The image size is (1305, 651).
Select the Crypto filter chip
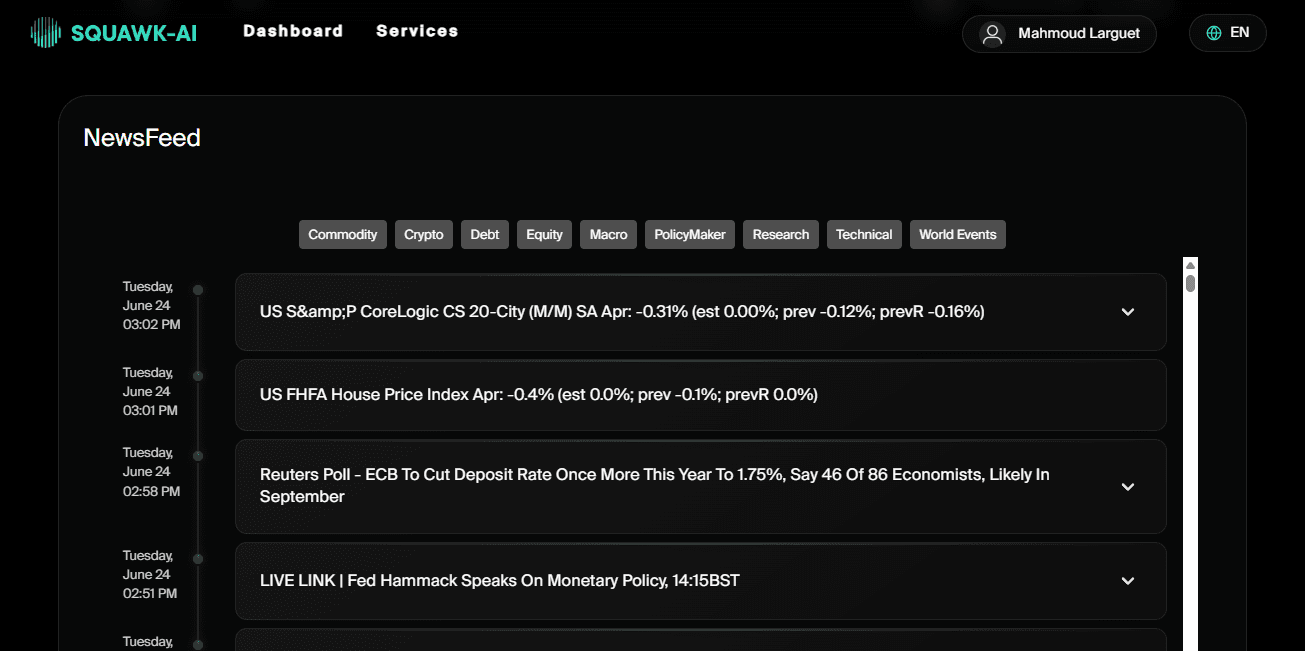(x=423, y=234)
